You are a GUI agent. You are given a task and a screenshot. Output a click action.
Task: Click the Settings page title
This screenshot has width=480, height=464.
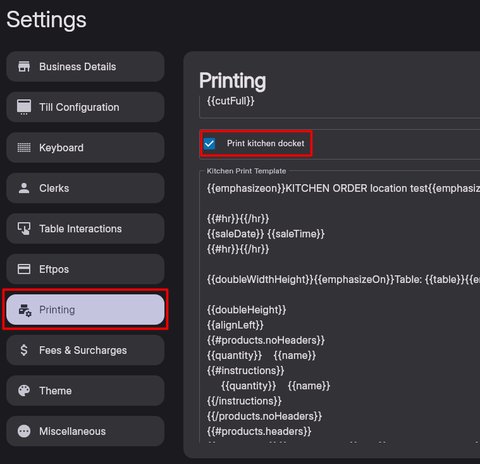(x=46, y=20)
